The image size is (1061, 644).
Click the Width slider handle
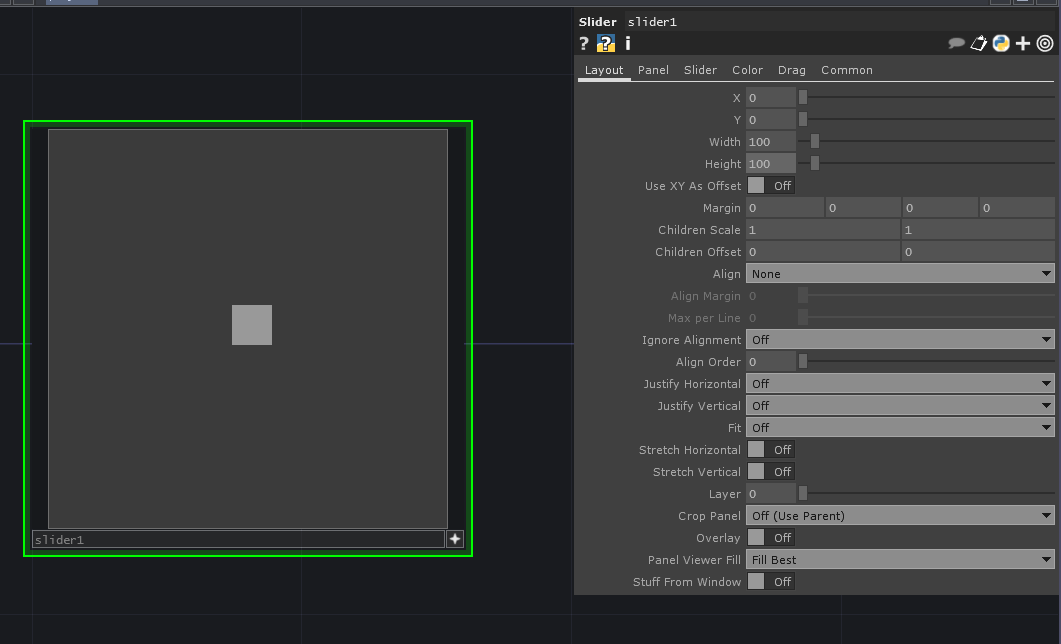(x=815, y=142)
